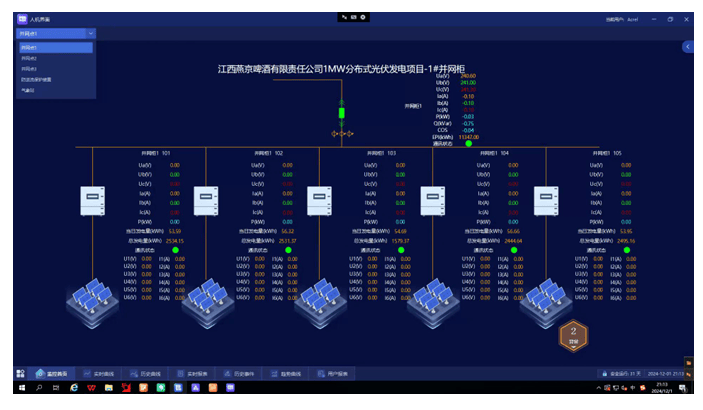Click the four-squares app grid icon
This screenshot has width=703, height=410.
[21, 374]
